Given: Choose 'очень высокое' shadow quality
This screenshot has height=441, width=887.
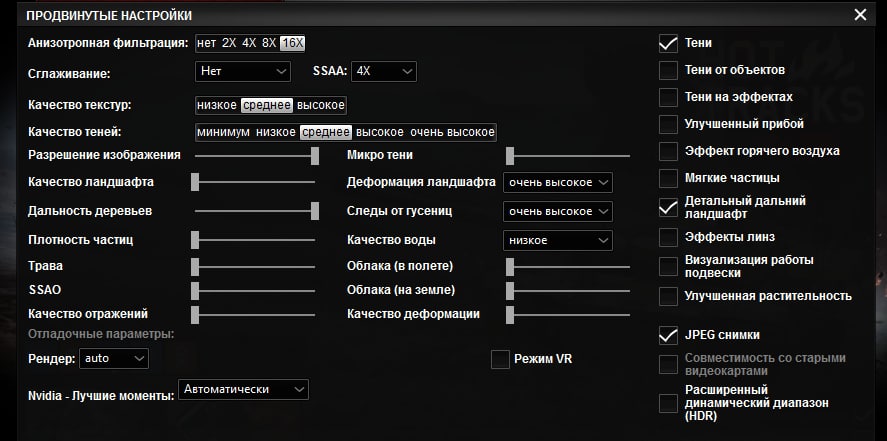Looking at the screenshot, I should click(x=452, y=132).
